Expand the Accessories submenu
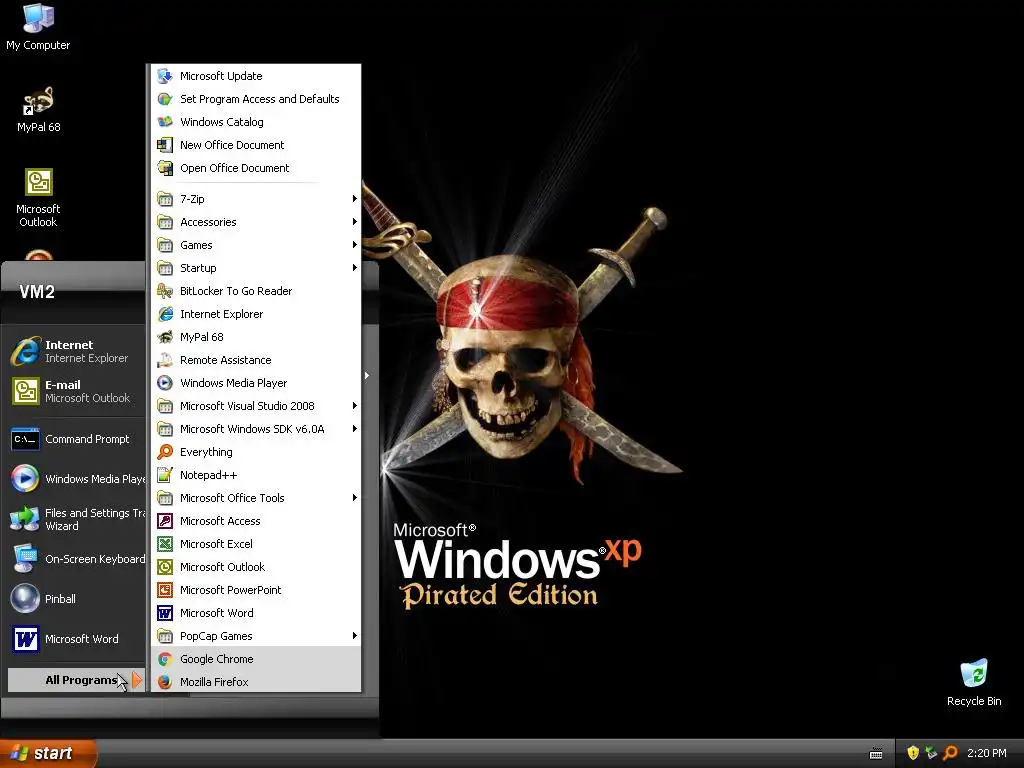Image resolution: width=1024 pixels, height=768 pixels. 256,222
